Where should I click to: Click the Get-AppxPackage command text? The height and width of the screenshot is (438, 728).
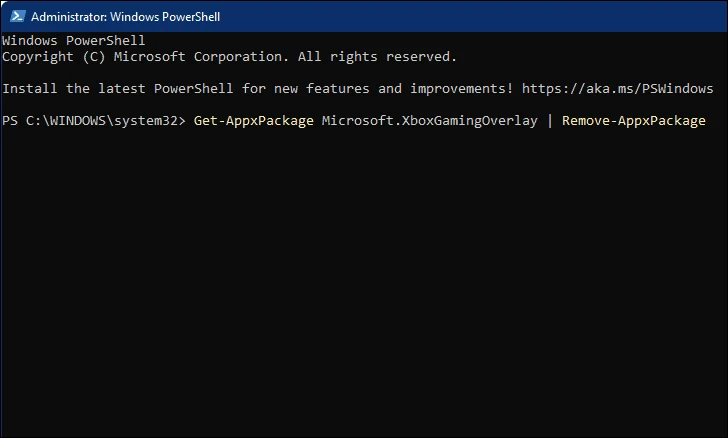253,121
